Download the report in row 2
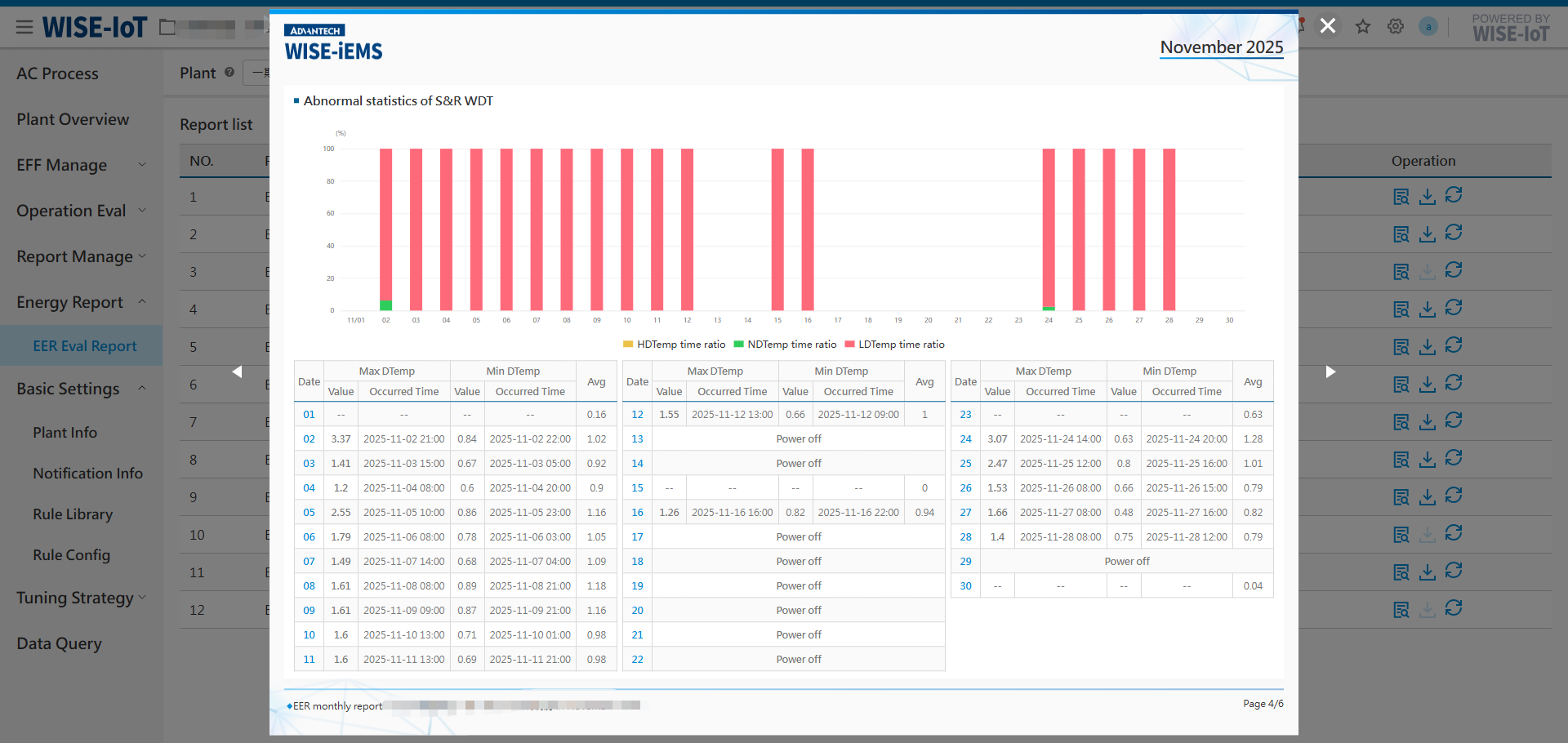The image size is (1568, 743). pyautogui.click(x=1428, y=234)
